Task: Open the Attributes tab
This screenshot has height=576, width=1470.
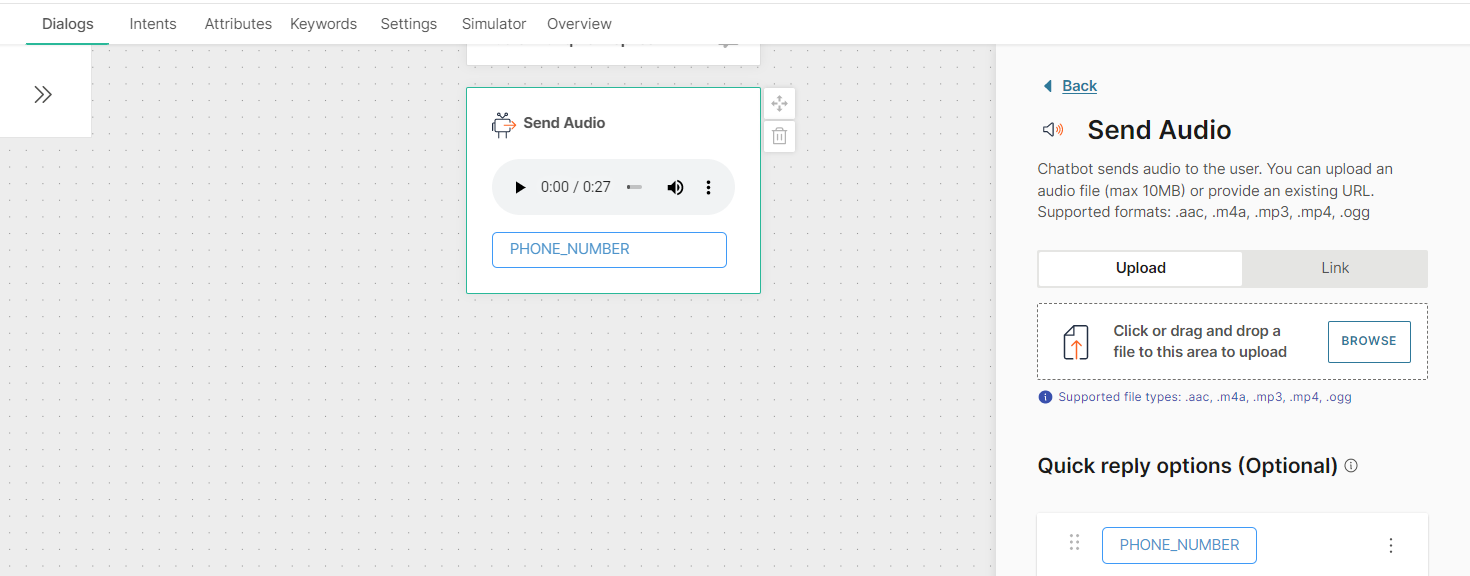Action: [238, 24]
